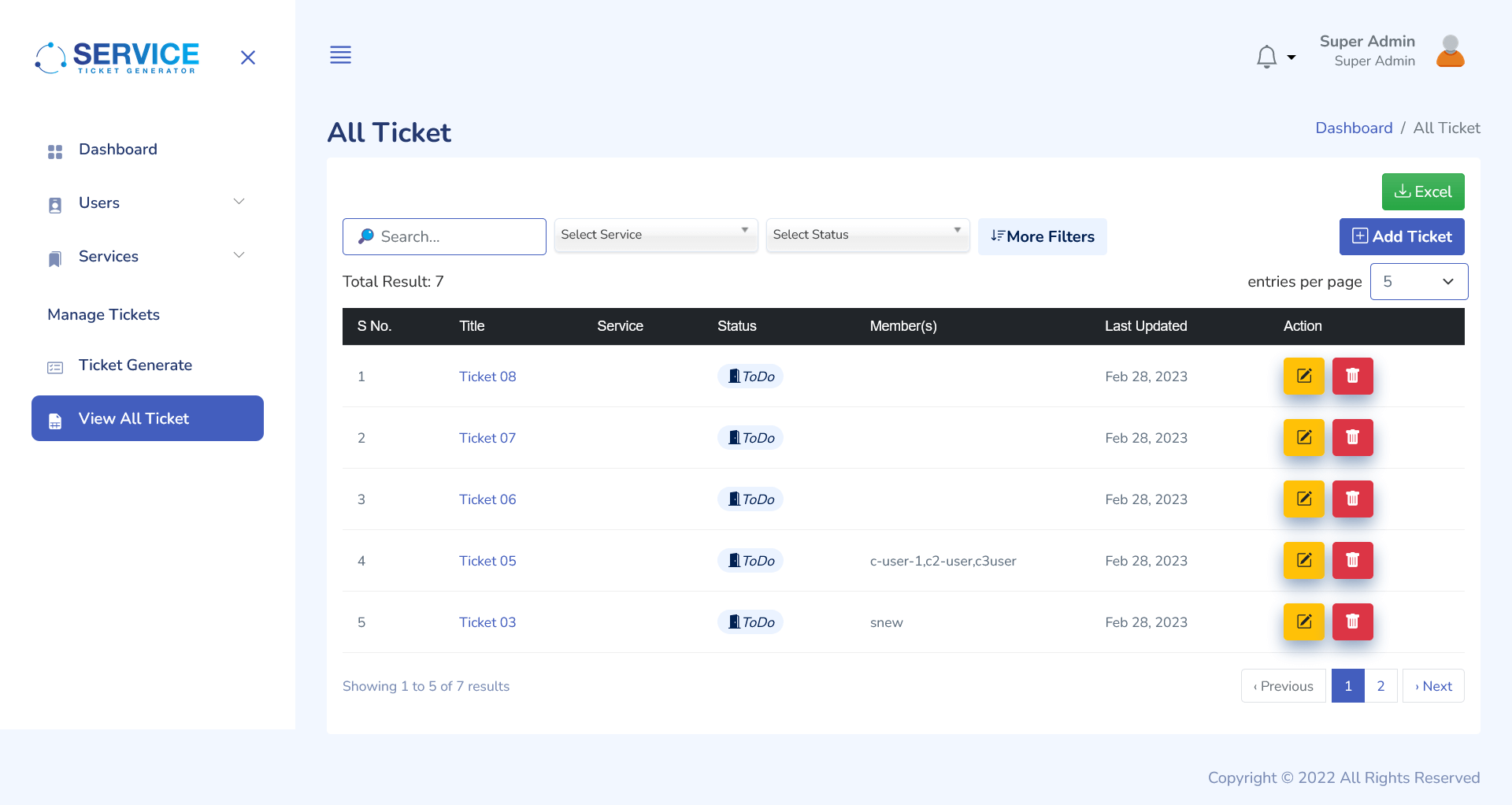This screenshot has width=1512, height=805.
Task: Click Super Admin username text
Action: [x=1367, y=41]
